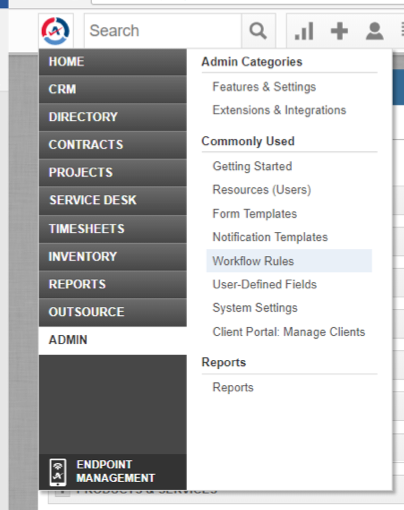
Task: Click the search magnifier icon
Action: click(258, 31)
